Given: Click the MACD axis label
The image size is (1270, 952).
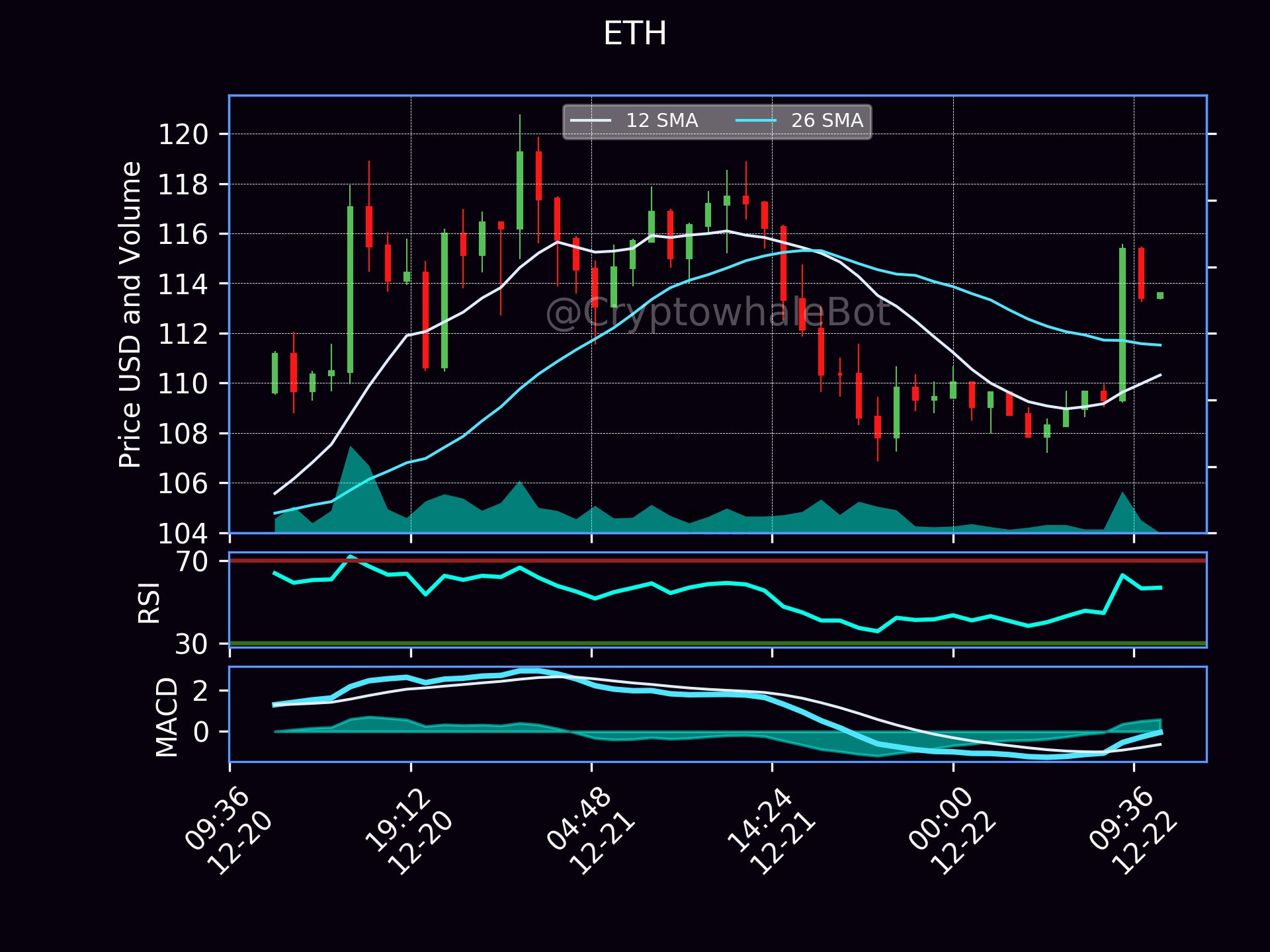Looking at the screenshot, I should (167, 717).
